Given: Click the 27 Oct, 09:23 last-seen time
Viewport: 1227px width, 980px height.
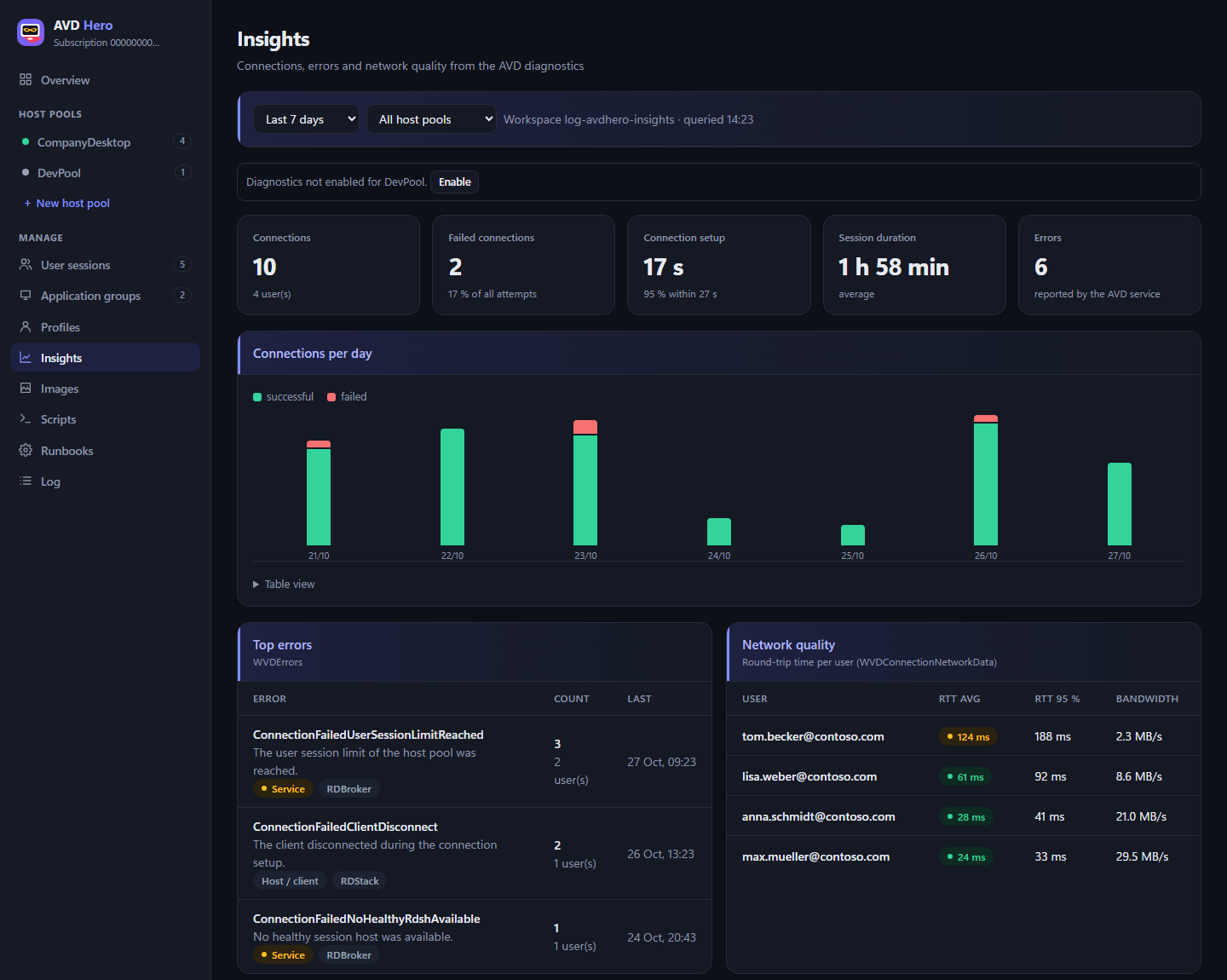Looking at the screenshot, I should coord(662,762).
